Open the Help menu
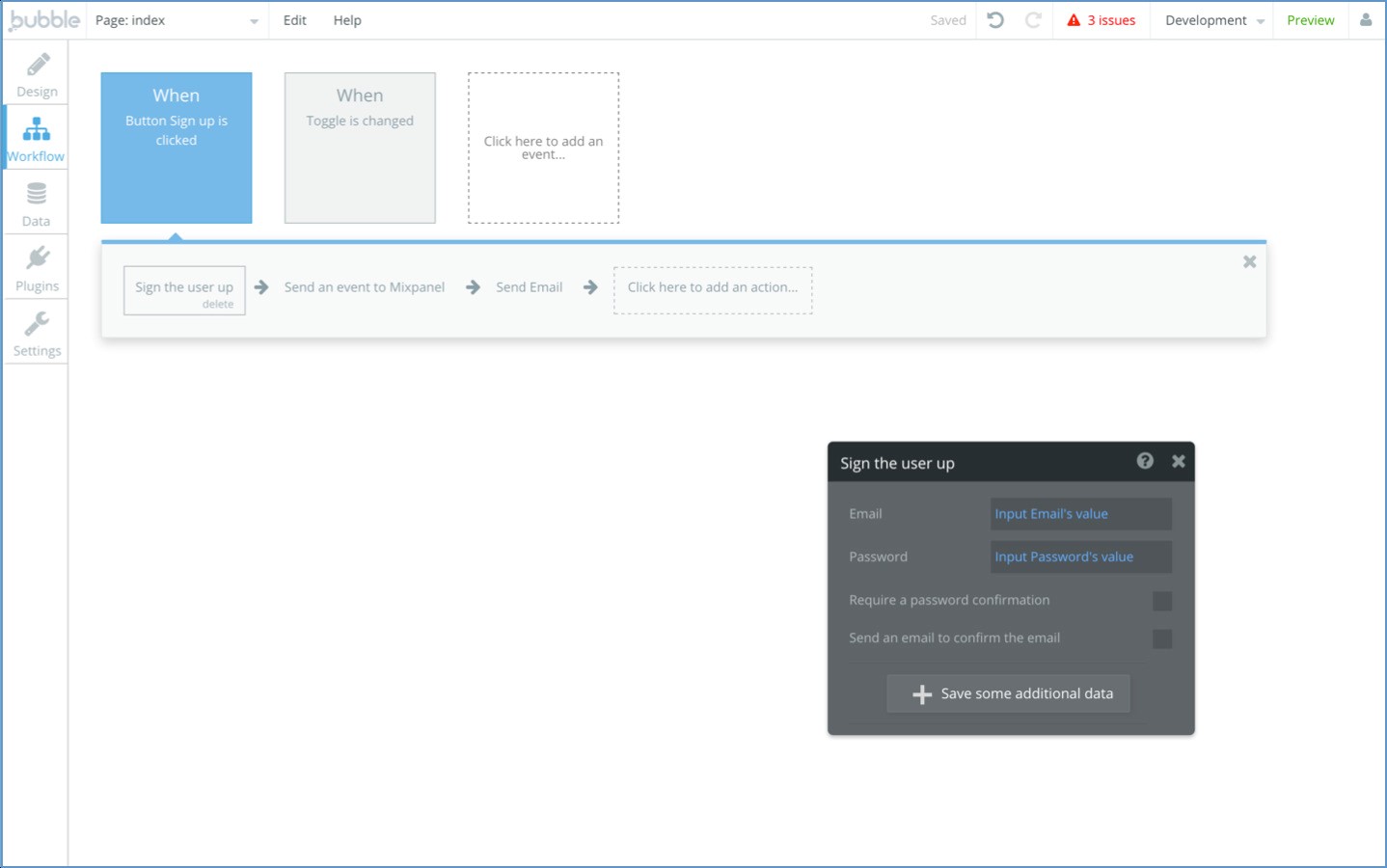Image resolution: width=1387 pixels, height=868 pixels. (347, 20)
